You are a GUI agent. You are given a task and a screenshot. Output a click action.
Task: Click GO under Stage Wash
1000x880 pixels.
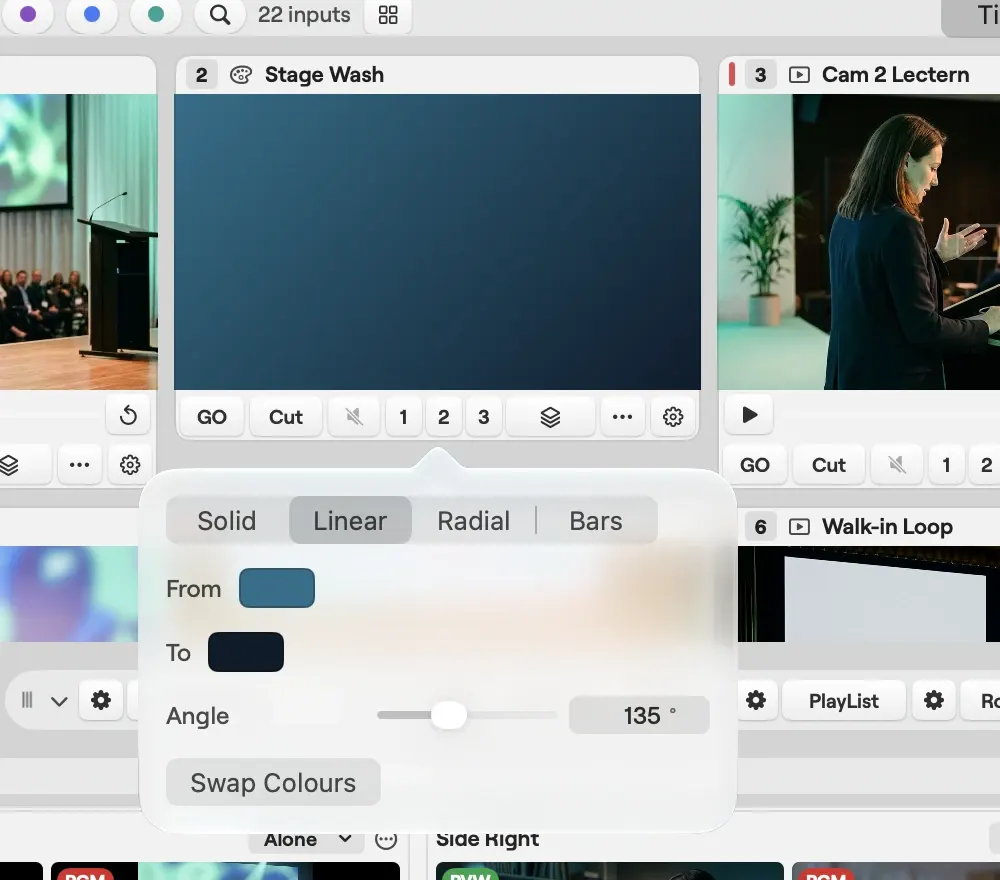(212, 417)
